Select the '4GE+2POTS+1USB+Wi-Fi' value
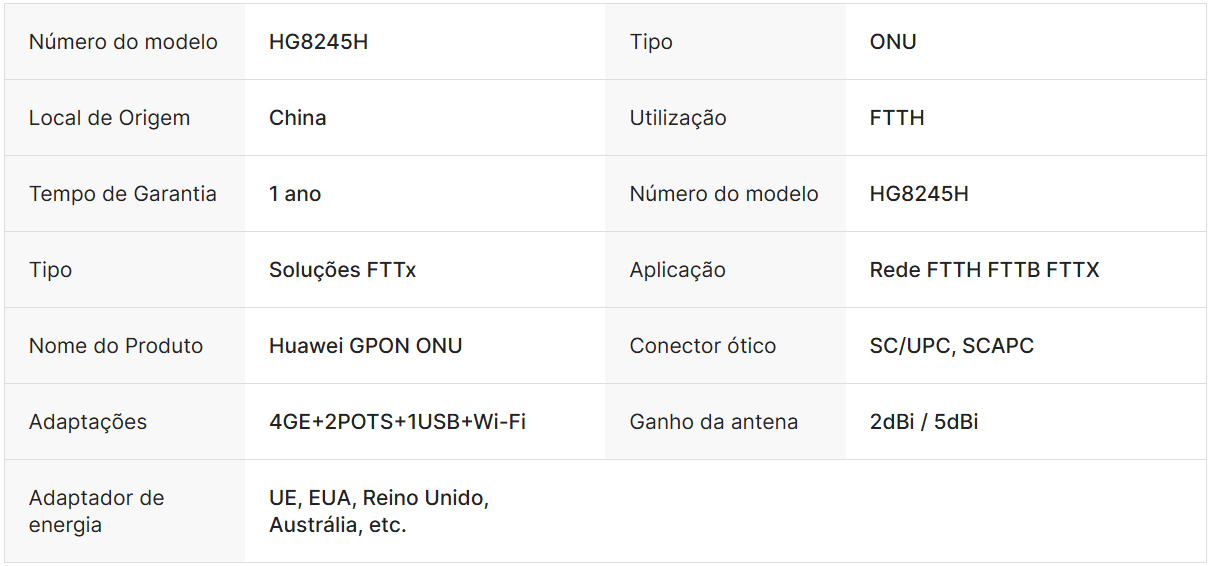 tap(397, 422)
